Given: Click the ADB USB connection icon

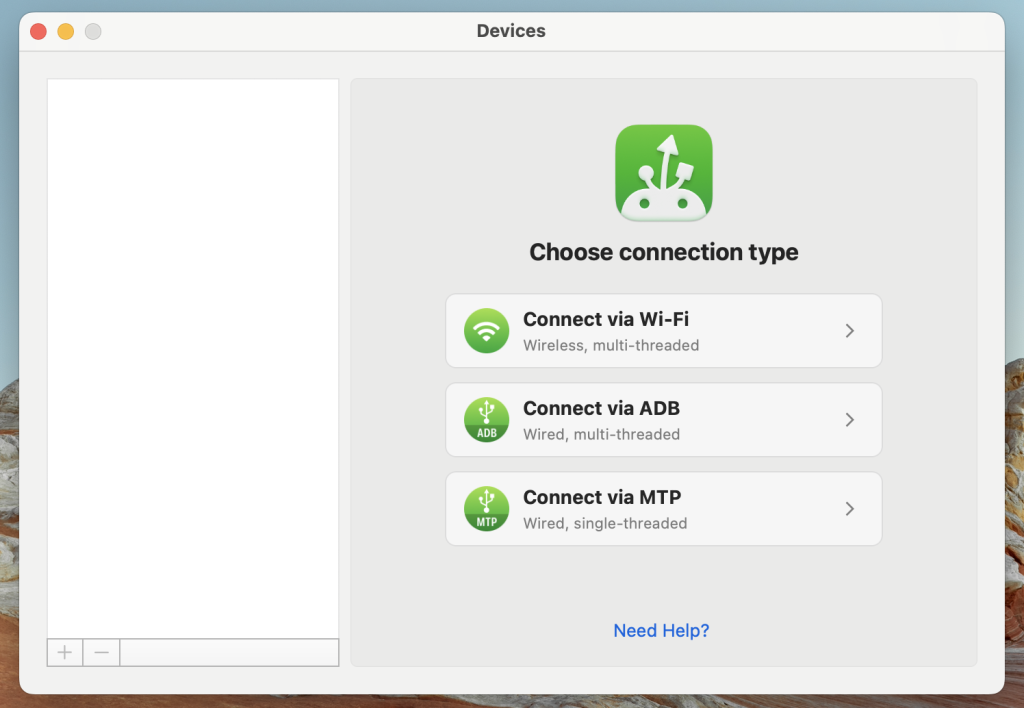Looking at the screenshot, I should [x=487, y=420].
